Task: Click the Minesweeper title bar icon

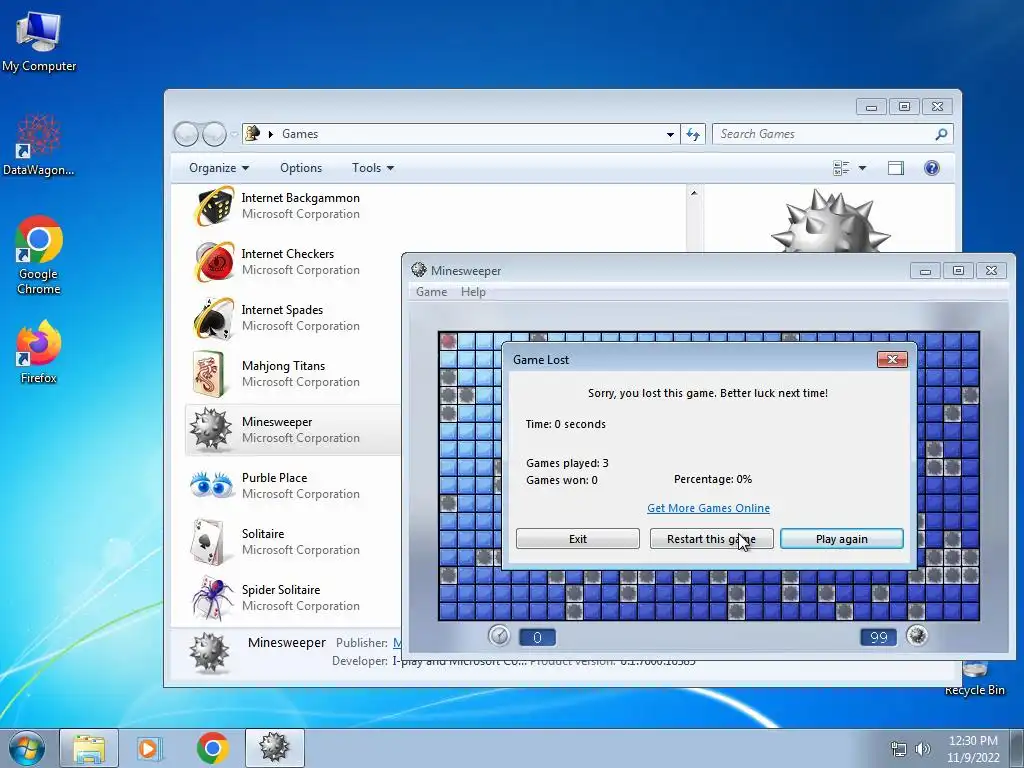Action: pos(419,270)
